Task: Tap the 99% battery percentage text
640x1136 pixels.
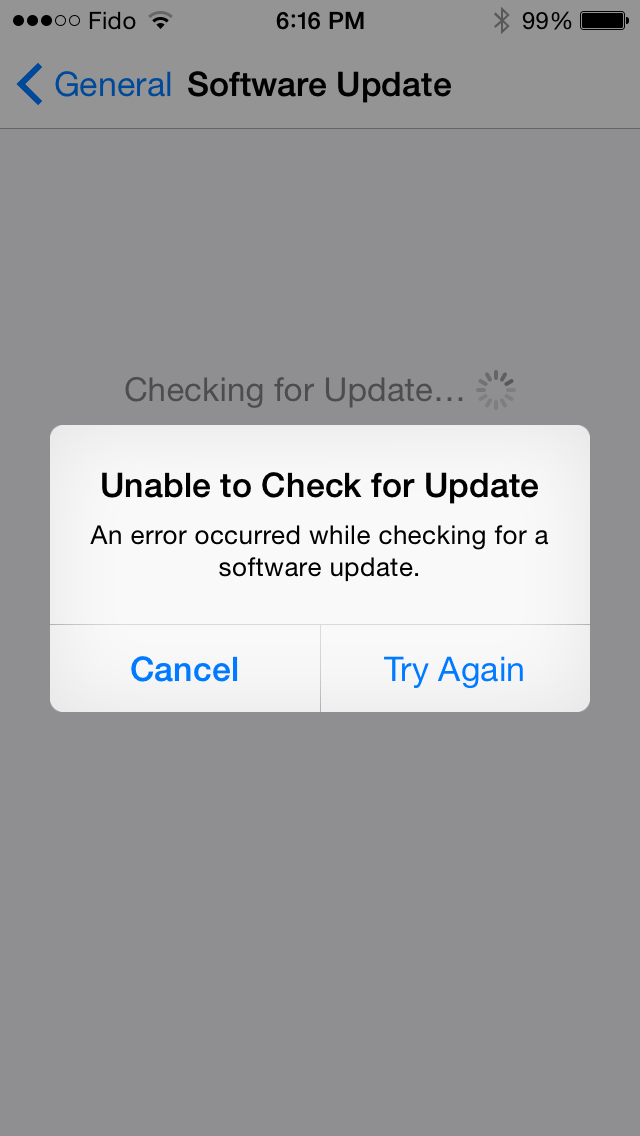Action: pyautogui.click(x=547, y=21)
